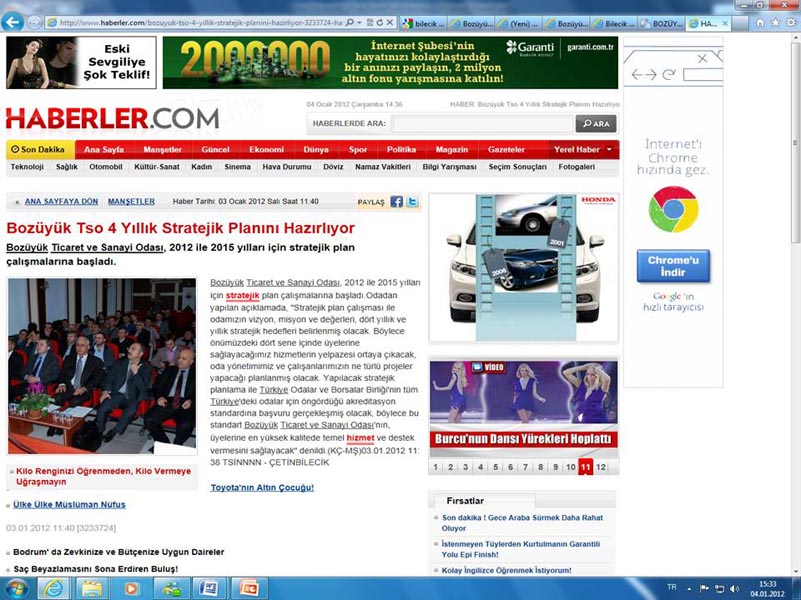Stop loading with the address bar X
Screen dimensions: 801x600
[390, 22]
